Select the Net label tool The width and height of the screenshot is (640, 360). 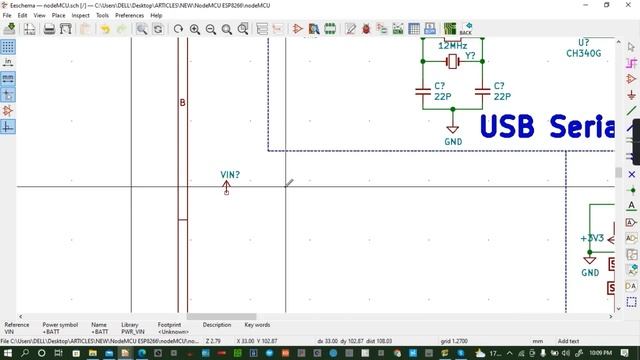pos(631,206)
